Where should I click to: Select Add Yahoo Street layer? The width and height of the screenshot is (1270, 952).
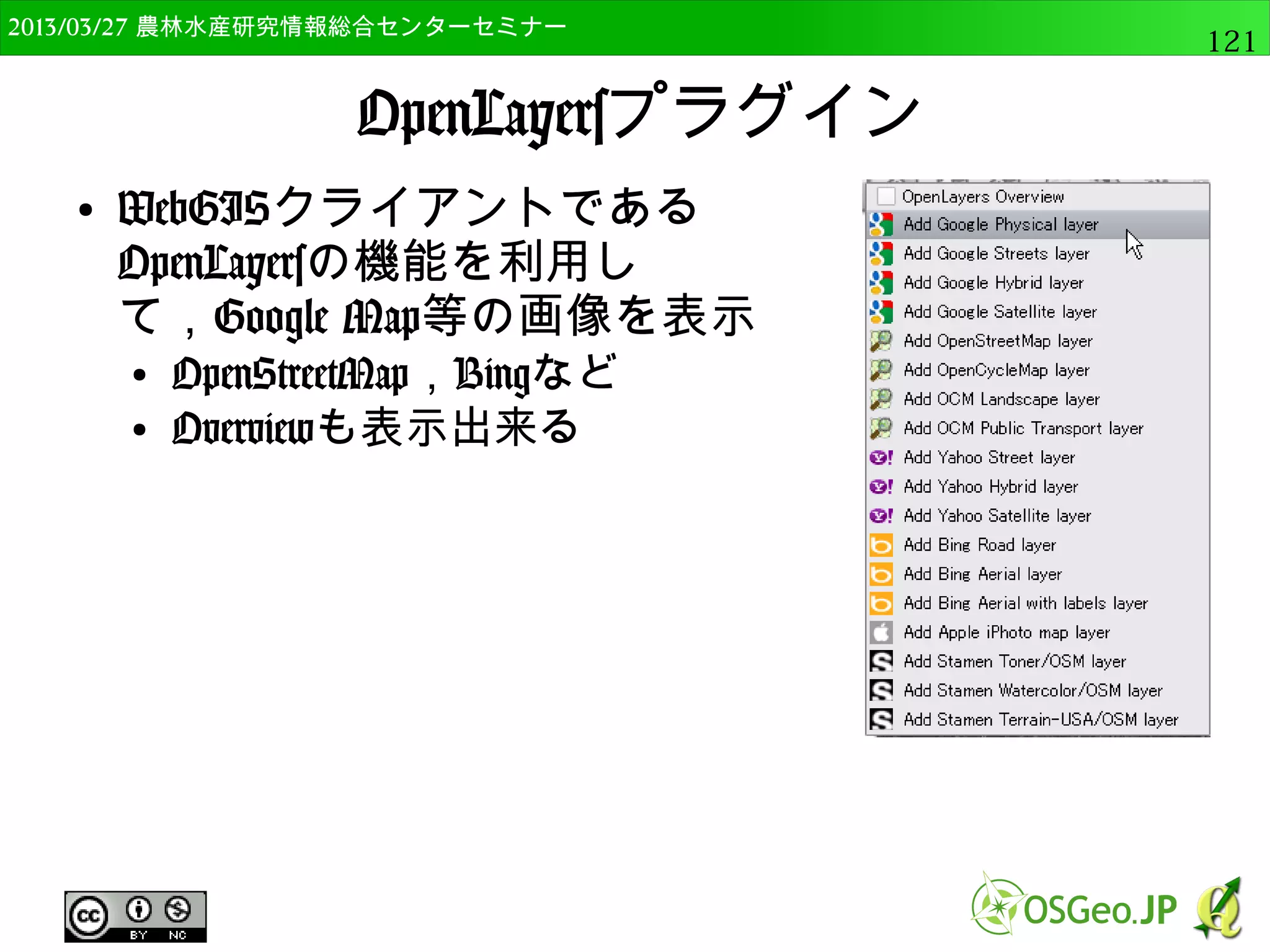[x=1037, y=458]
